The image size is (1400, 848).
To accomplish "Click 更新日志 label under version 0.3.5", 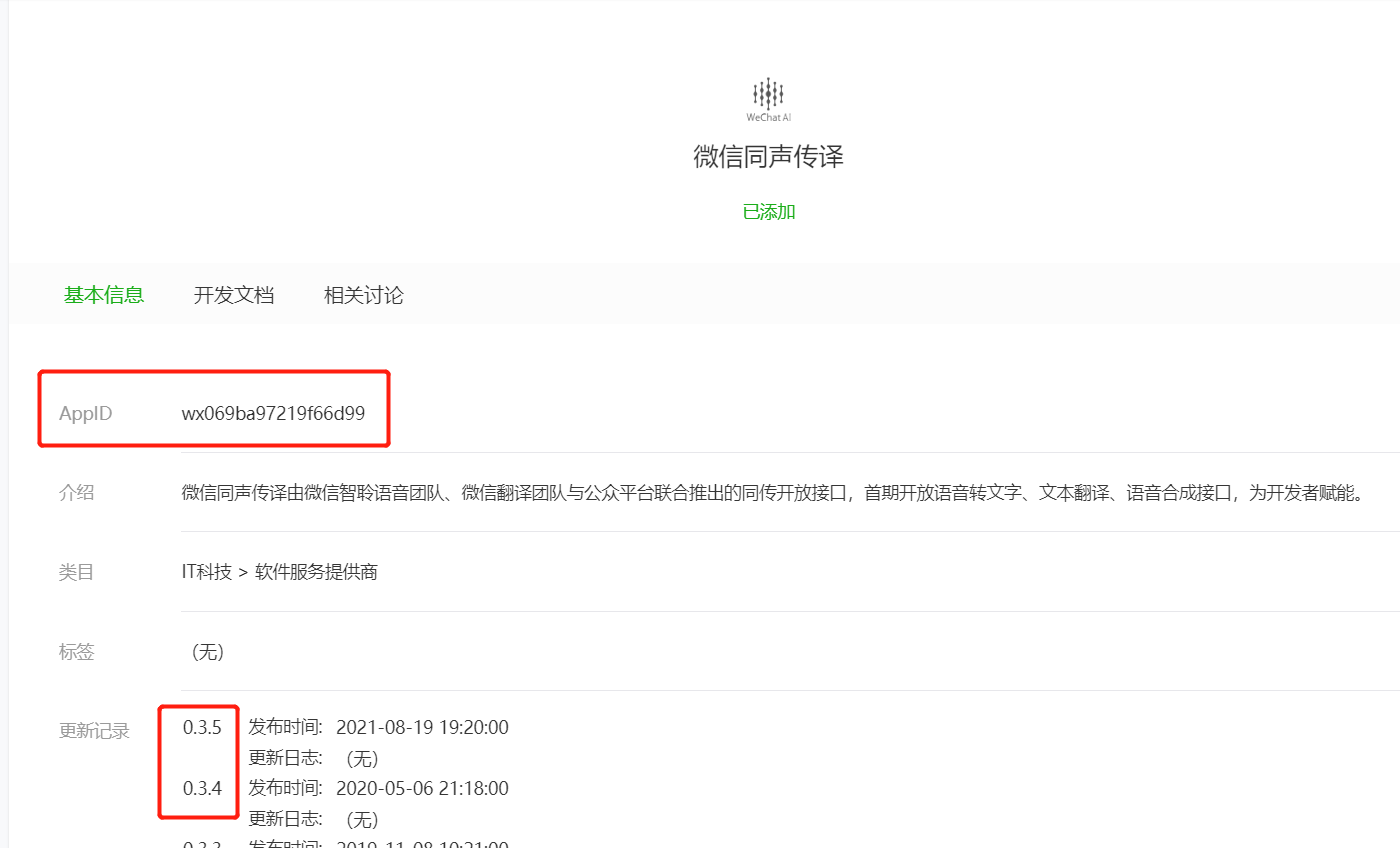I will pos(285,758).
